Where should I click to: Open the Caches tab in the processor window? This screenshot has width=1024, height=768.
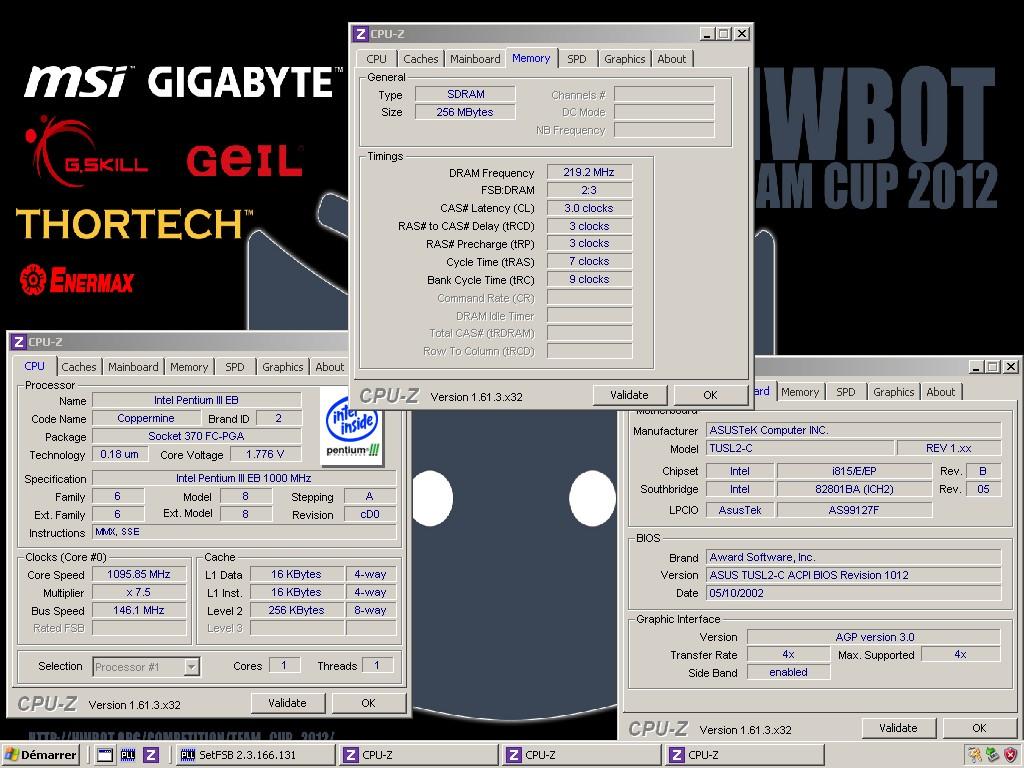pyautogui.click(x=79, y=367)
